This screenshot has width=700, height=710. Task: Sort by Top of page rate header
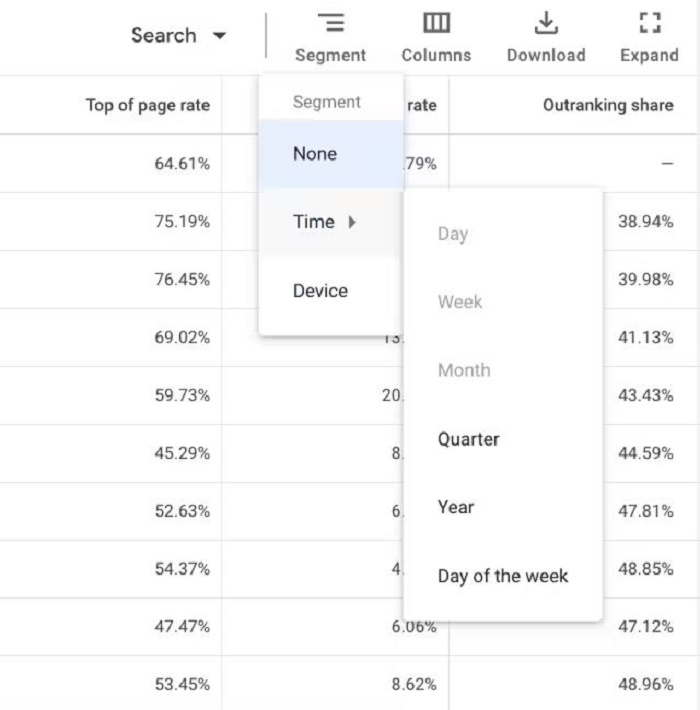[148, 105]
